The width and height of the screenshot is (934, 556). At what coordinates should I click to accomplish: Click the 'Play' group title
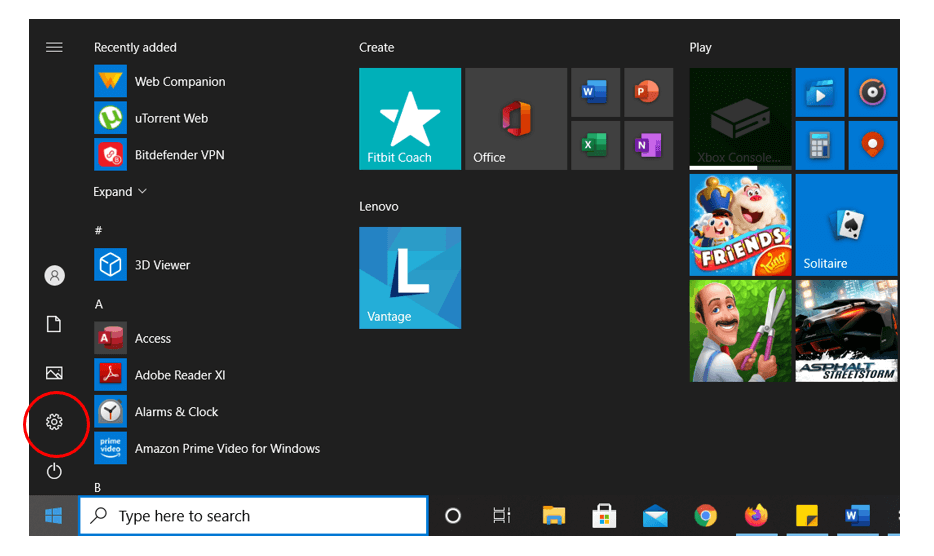700,47
